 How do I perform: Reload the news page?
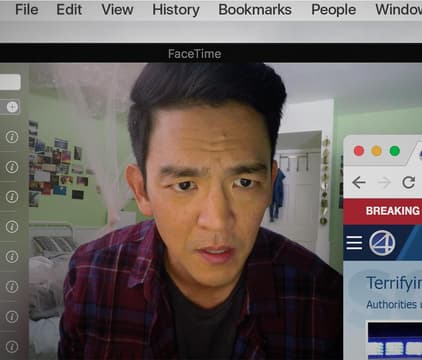point(409,182)
